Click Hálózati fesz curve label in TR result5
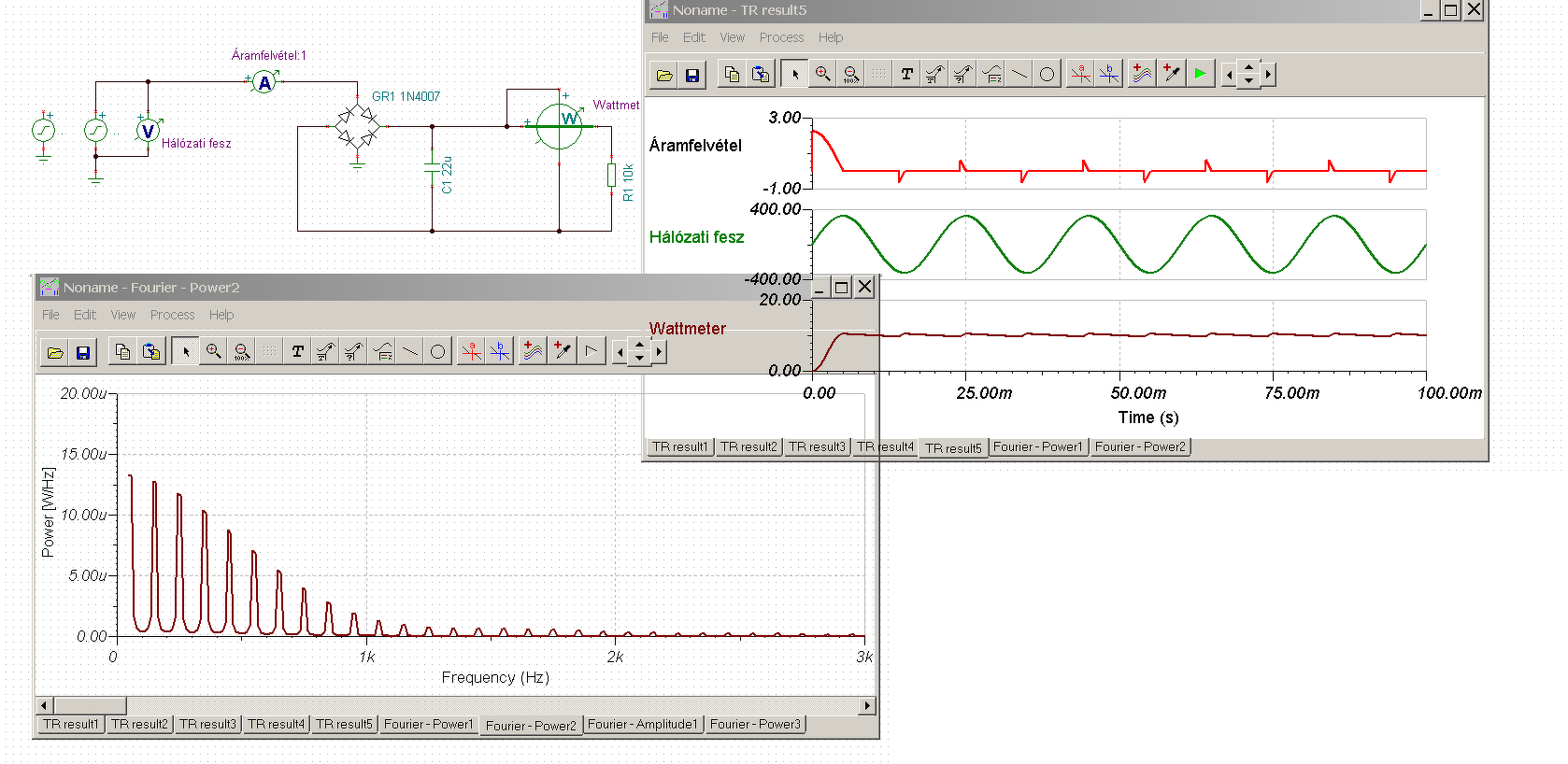Screen dimensions: 1568x764 pyautogui.click(x=697, y=237)
